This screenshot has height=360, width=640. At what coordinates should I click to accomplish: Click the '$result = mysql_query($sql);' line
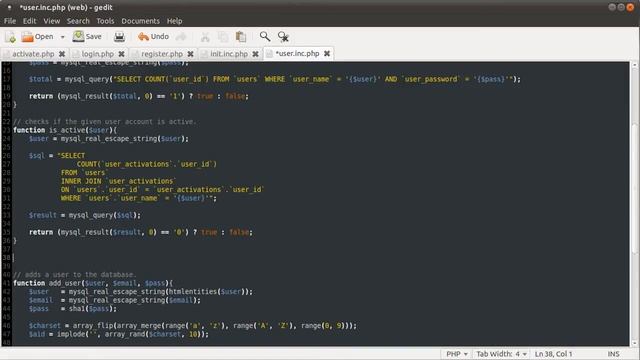click(x=84, y=215)
